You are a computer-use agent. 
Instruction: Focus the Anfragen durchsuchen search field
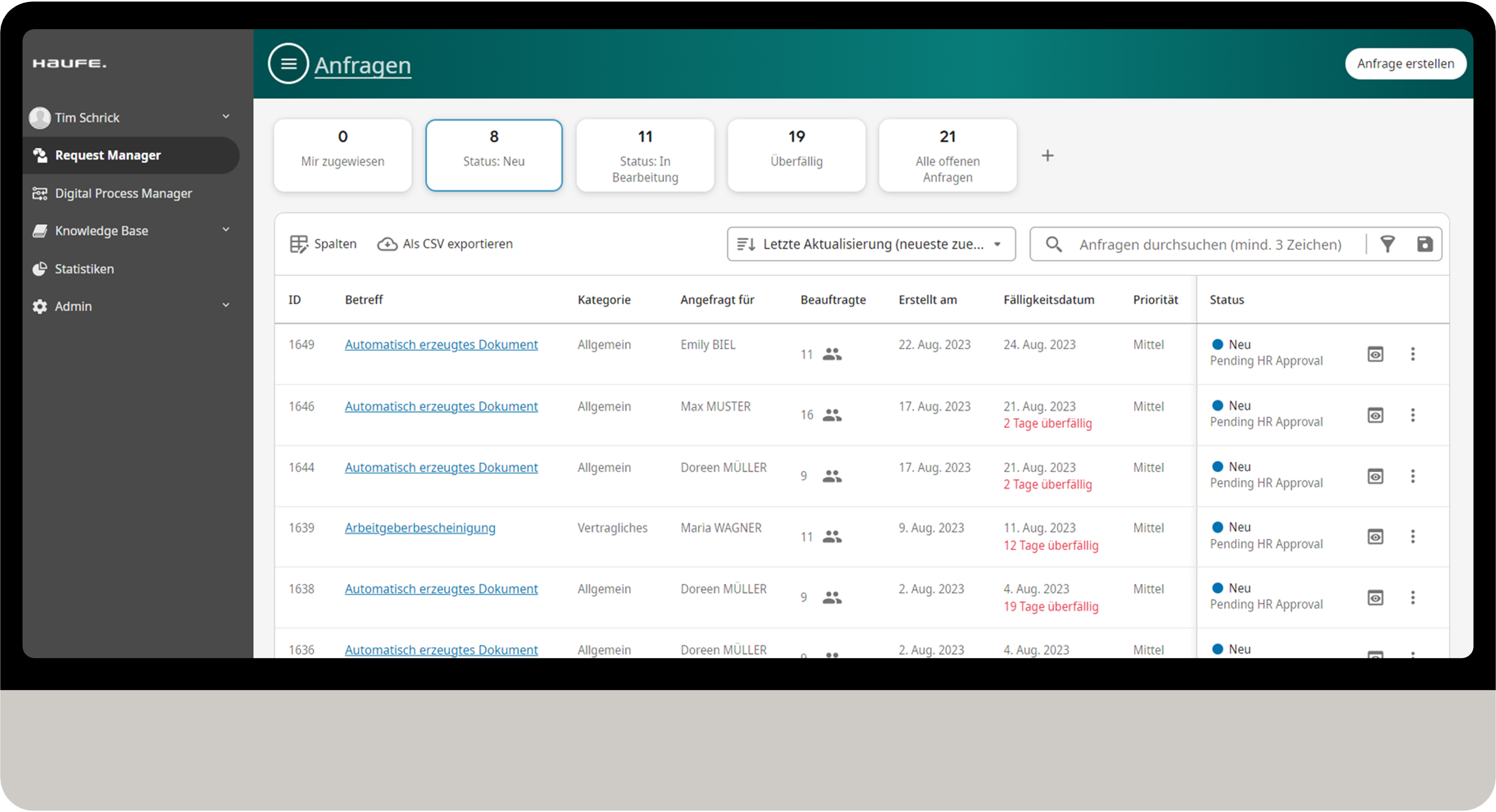tap(1210, 245)
